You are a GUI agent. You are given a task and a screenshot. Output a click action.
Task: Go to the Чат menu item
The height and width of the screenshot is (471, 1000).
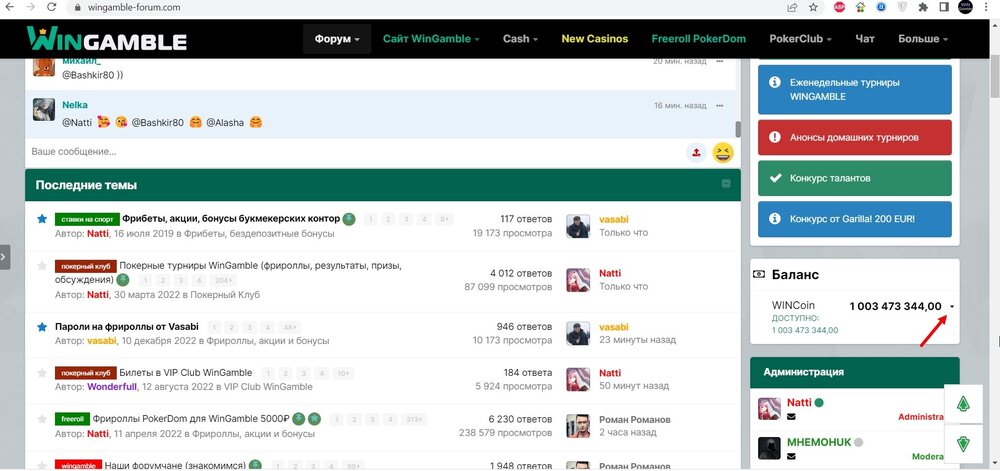pyautogui.click(x=865, y=39)
